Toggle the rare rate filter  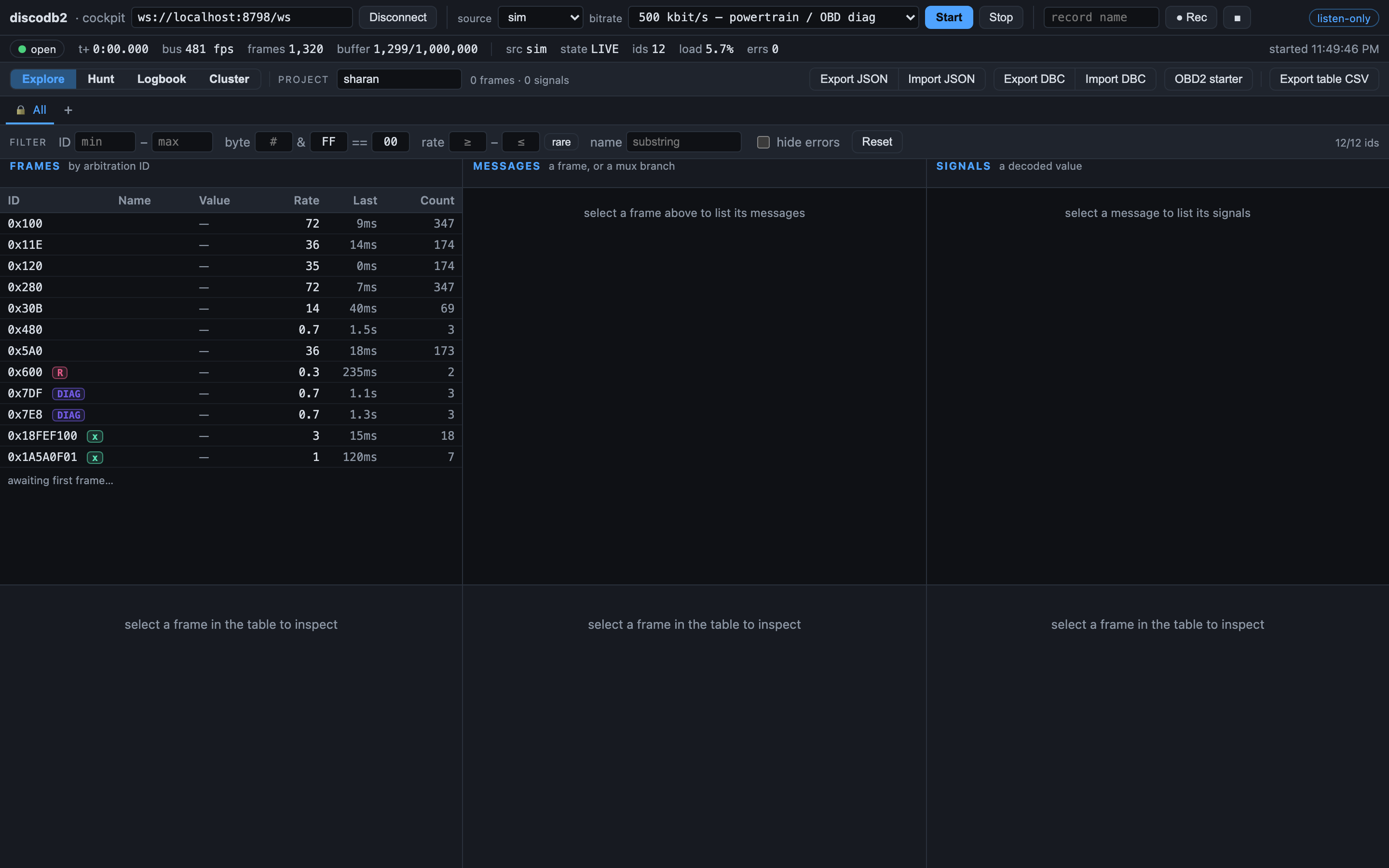561,142
